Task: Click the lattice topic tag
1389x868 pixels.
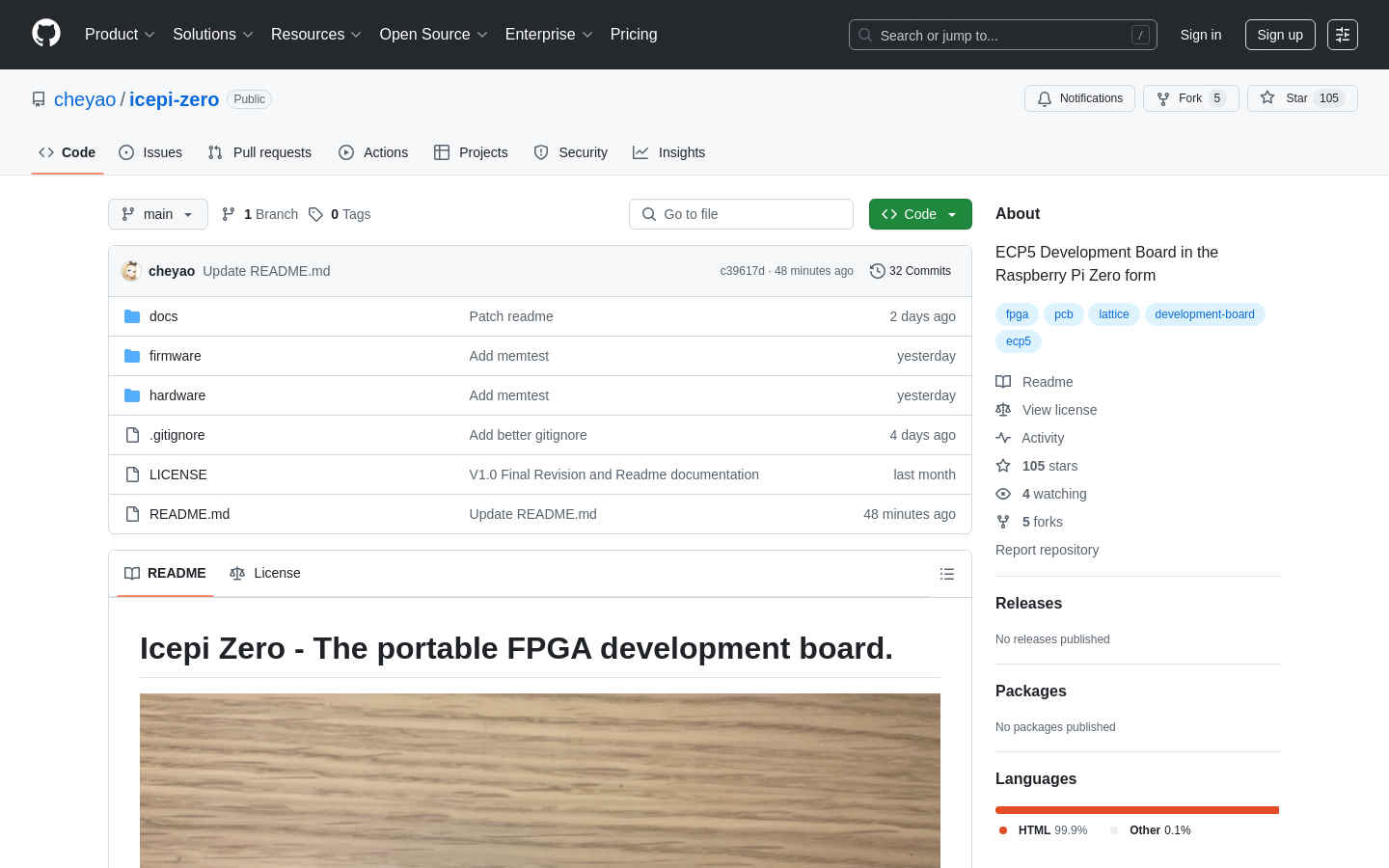Action: point(1114,314)
